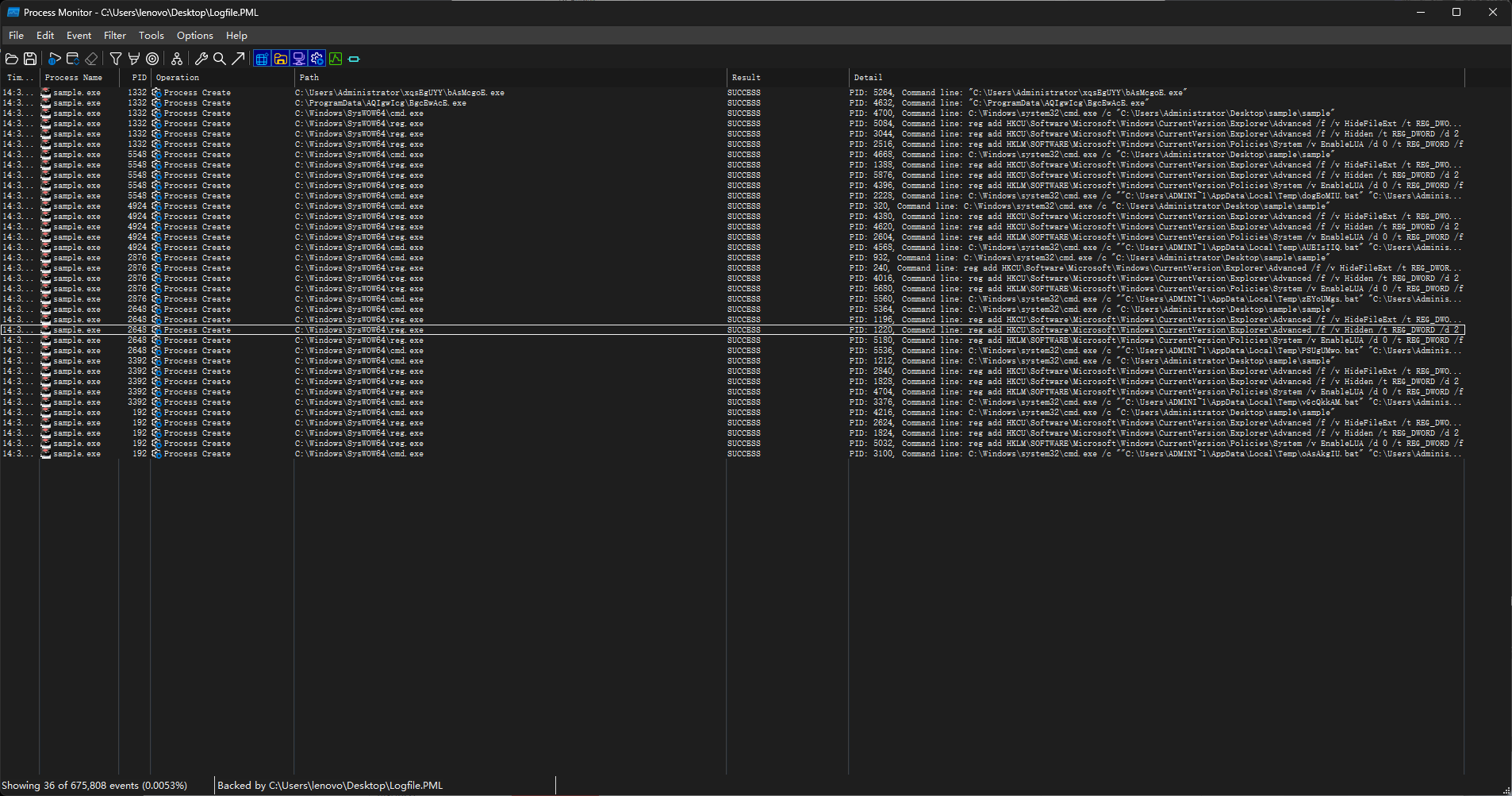The image size is (1512, 796).
Task: Toggle Show Process and Thread Activity
Action: 317,59
